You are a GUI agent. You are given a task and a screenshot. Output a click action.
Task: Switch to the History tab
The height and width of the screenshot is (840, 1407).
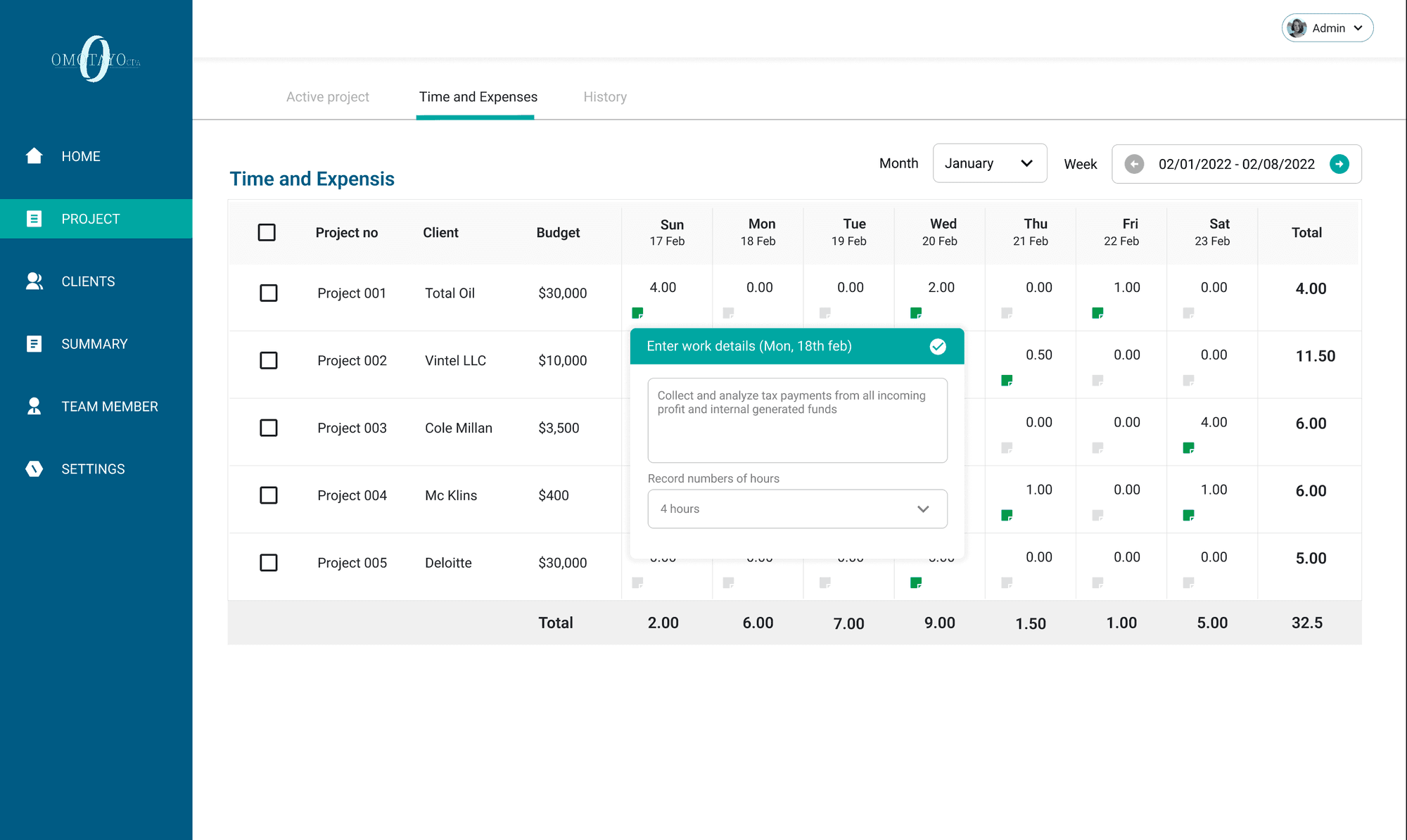[x=604, y=97]
